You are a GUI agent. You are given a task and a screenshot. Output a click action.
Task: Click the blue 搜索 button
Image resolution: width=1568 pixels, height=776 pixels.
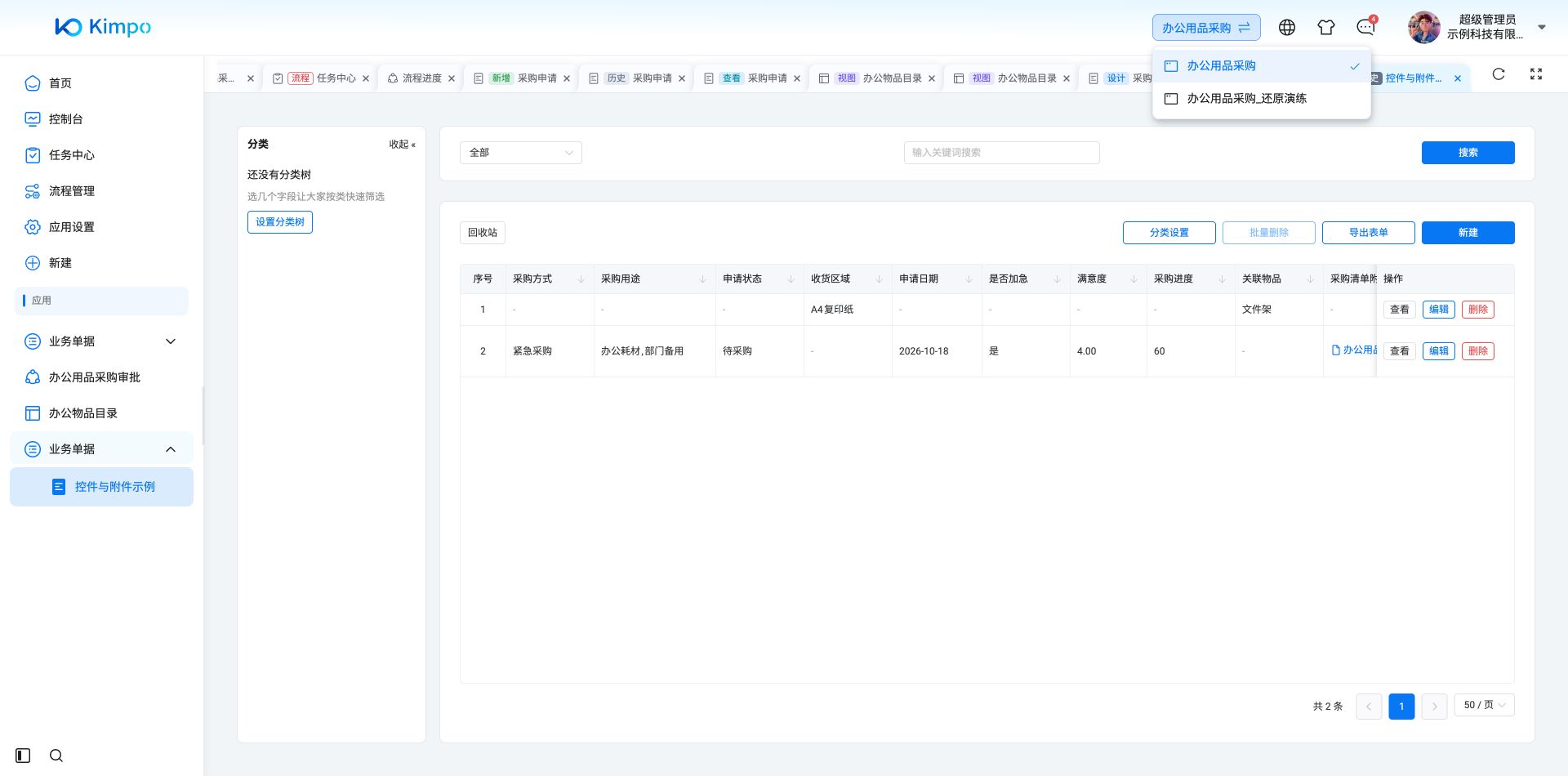pyautogui.click(x=1468, y=153)
